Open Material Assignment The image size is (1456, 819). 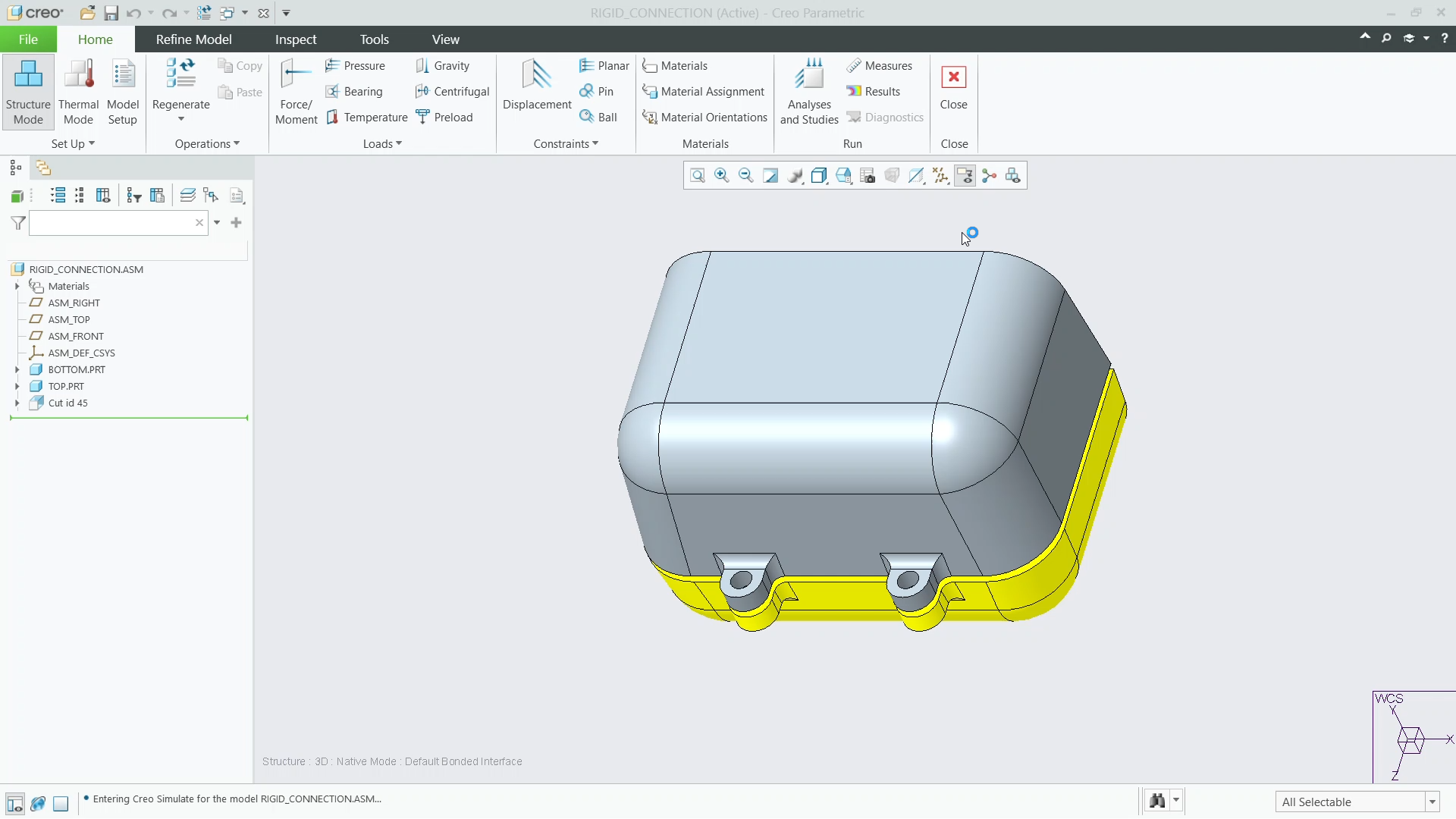point(703,92)
